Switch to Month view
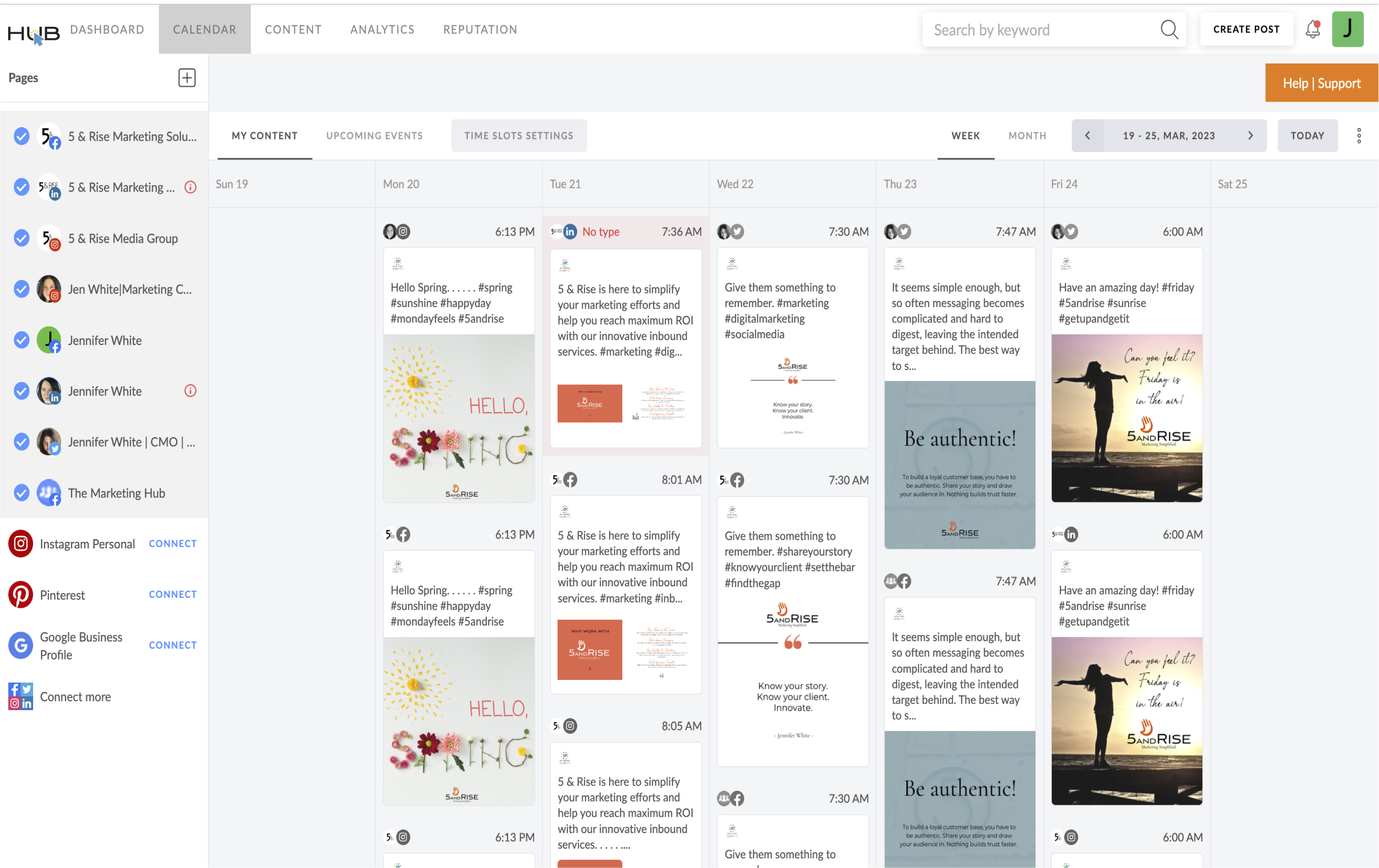The width and height of the screenshot is (1379, 868). click(x=1027, y=136)
